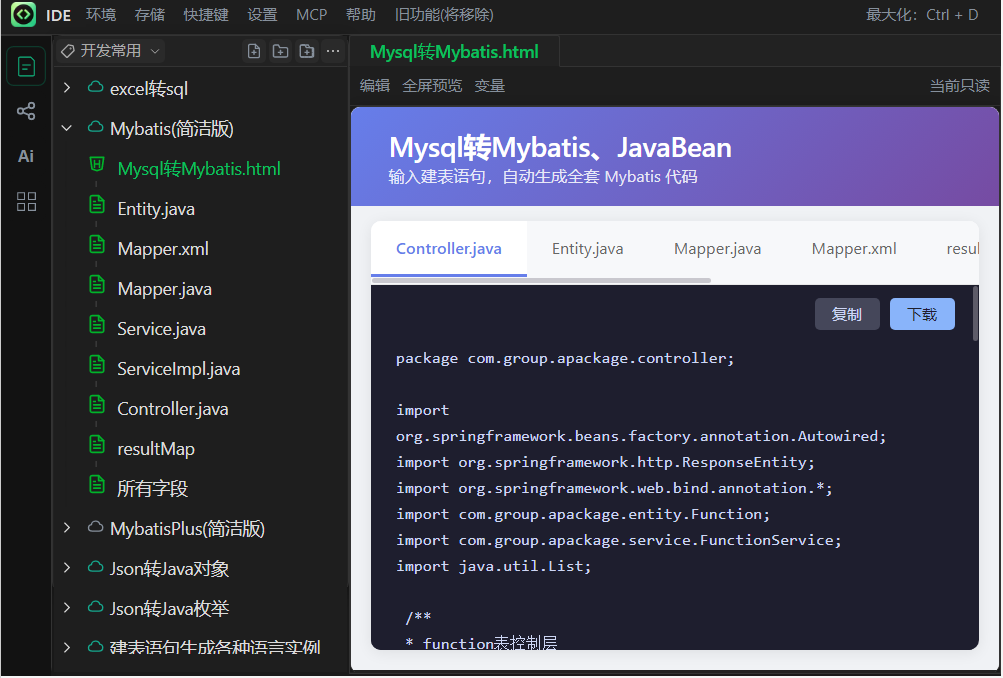Click the new folder toolbar icon

click(280, 51)
